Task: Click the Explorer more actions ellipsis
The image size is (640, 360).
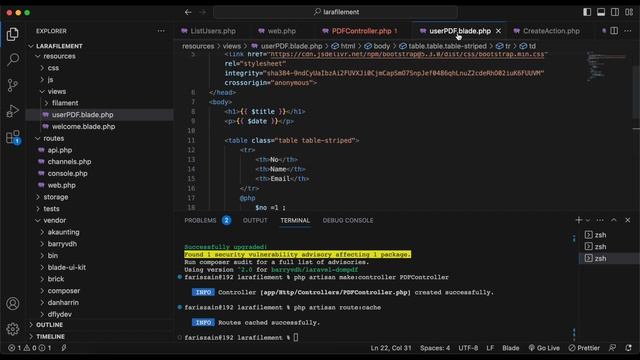Action: [x=161, y=31]
